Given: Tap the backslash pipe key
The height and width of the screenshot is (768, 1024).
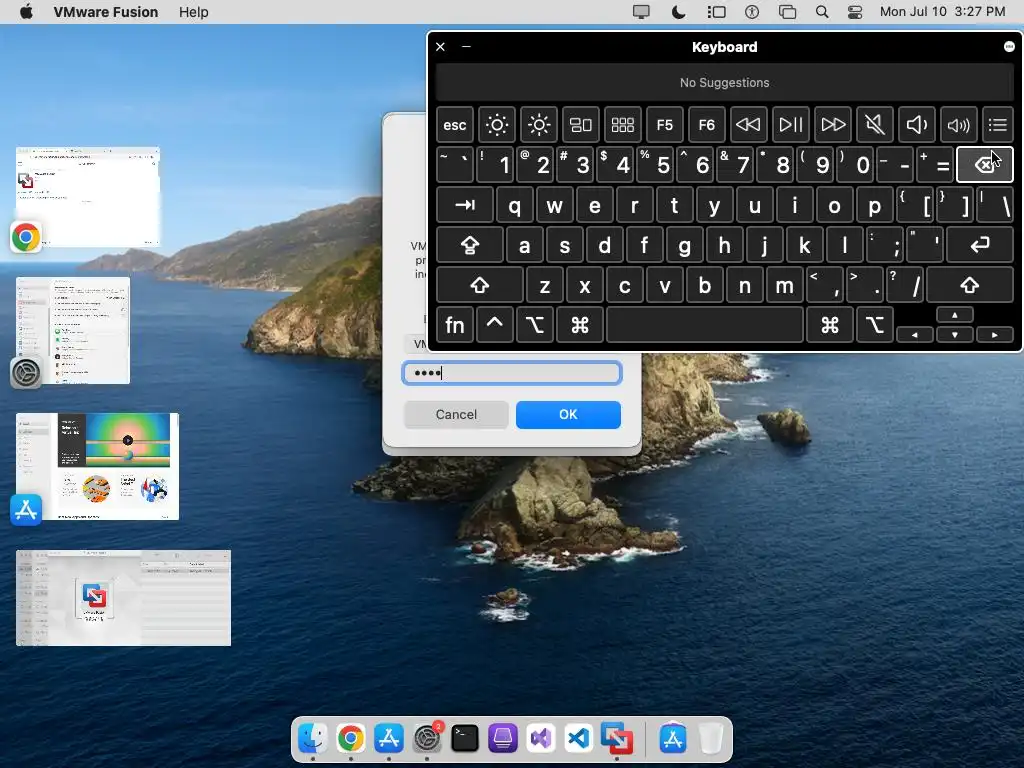Looking at the screenshot, I should [995, 205].
